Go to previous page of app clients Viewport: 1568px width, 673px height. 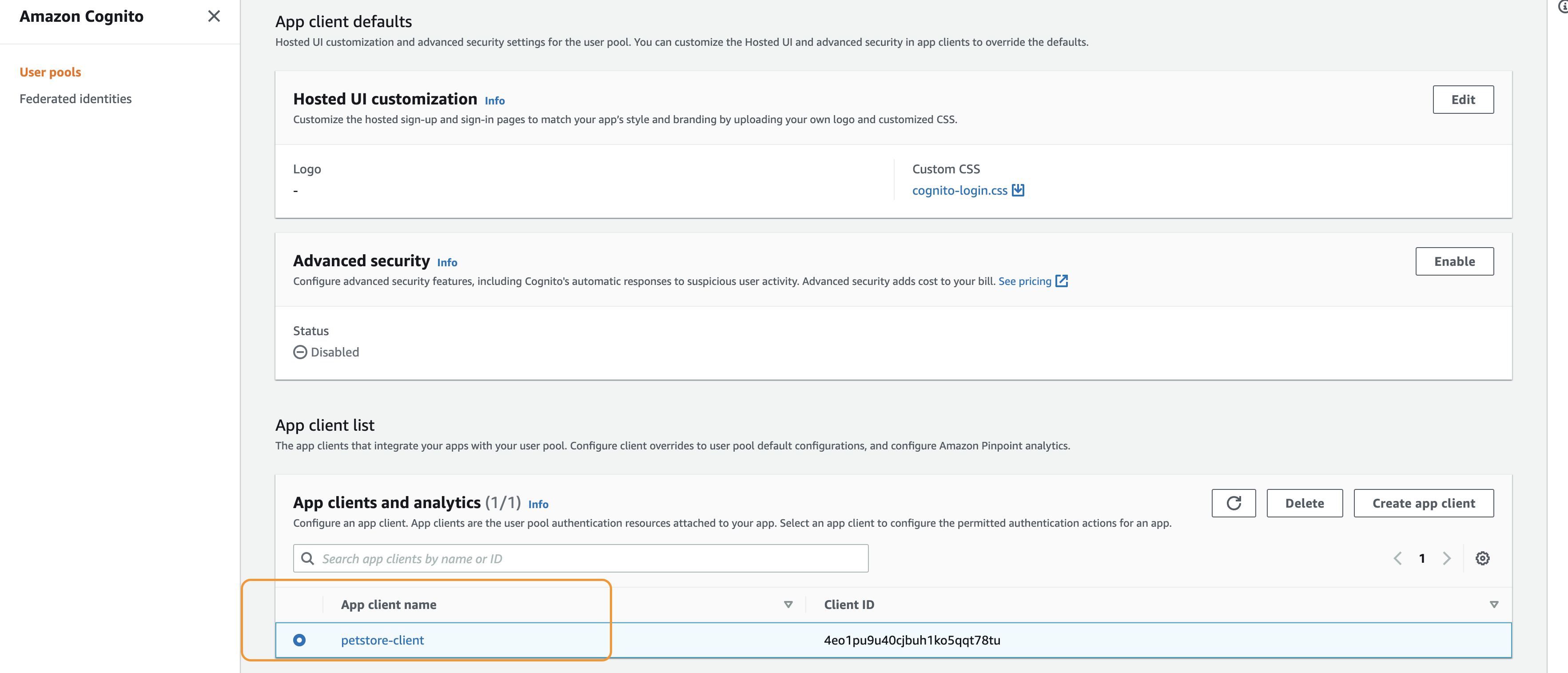tap(1397, 558)
